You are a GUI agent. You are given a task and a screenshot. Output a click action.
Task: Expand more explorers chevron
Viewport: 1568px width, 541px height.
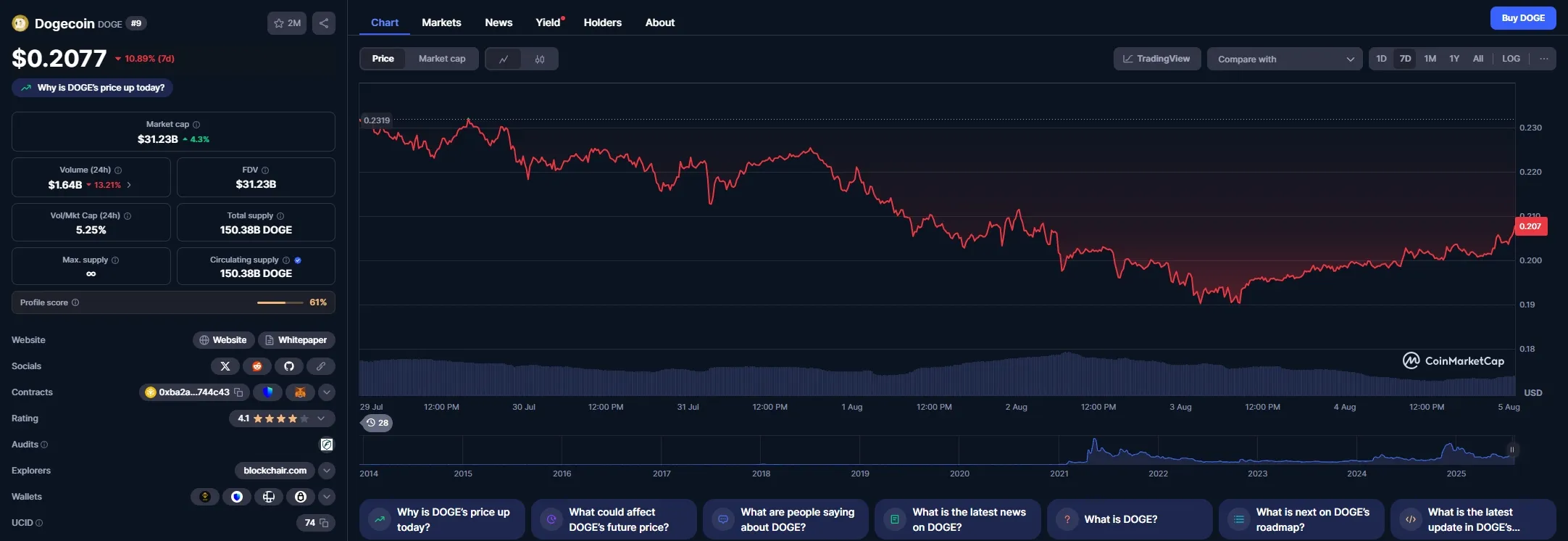click(x=327, y=471)
